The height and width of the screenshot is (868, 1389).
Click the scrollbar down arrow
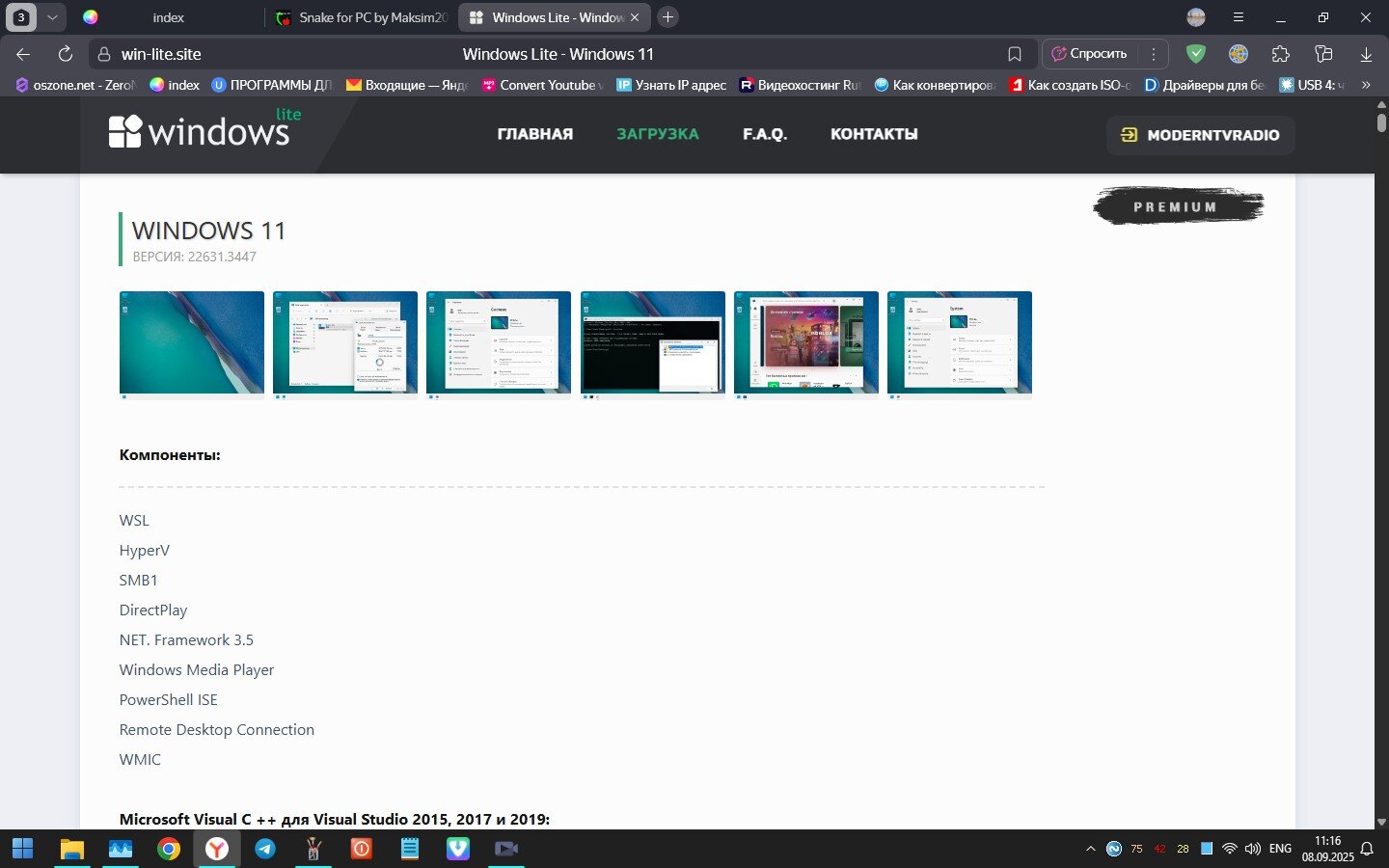pos(1381,822)
